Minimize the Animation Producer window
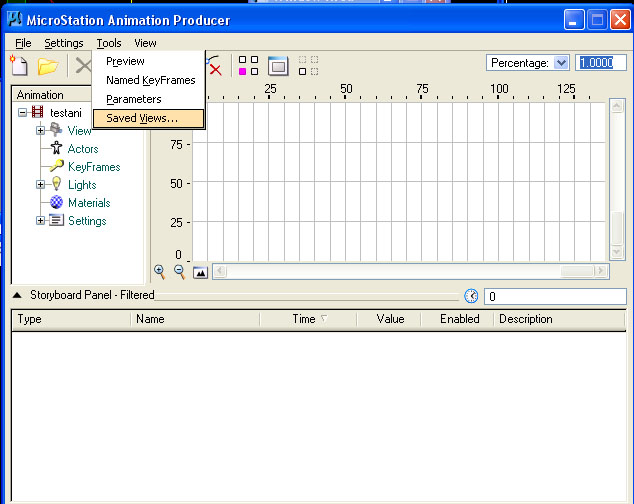This screenshot has width=634, height=504. [x=574, y=20]
